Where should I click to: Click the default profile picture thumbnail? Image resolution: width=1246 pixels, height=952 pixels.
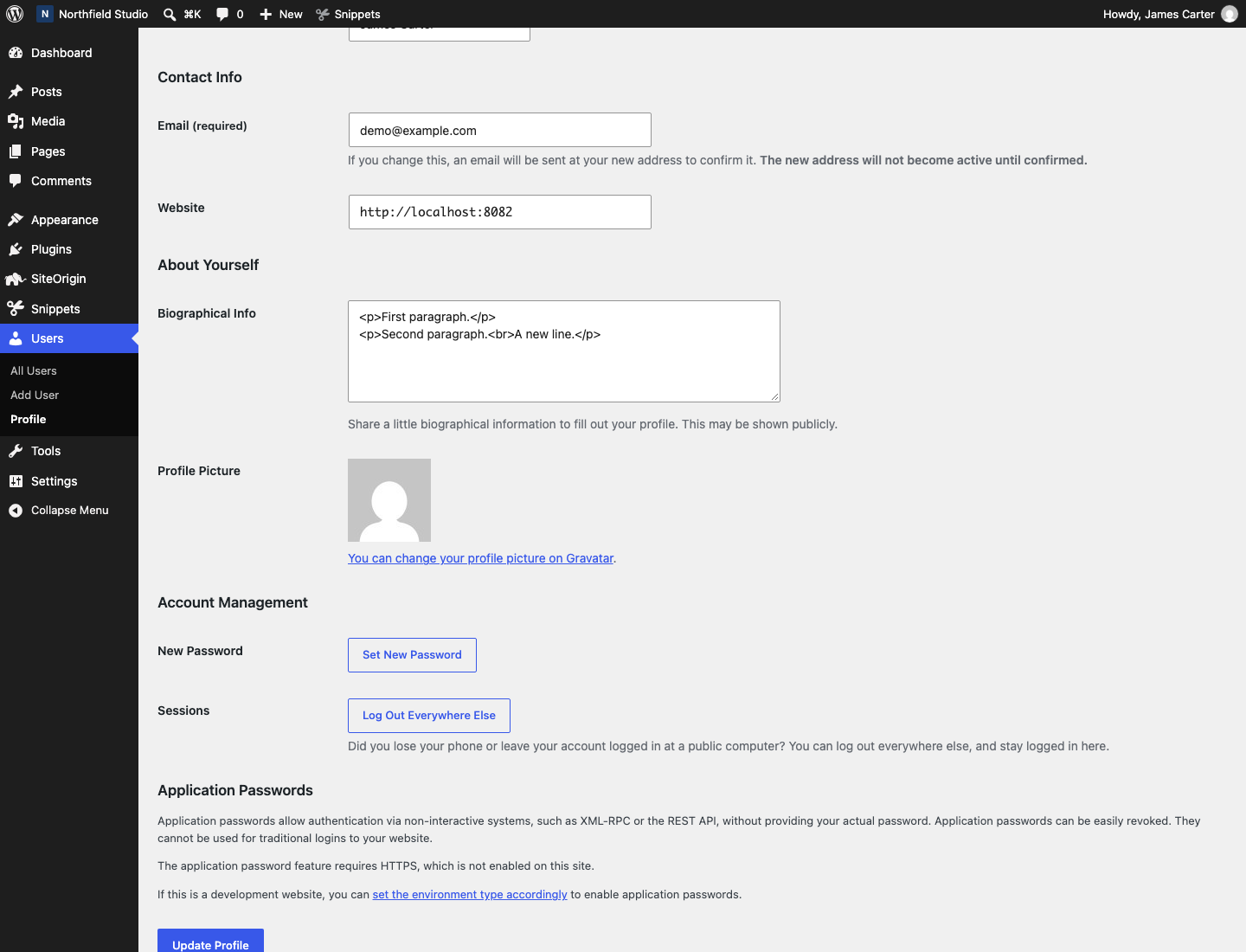(389, 500)
